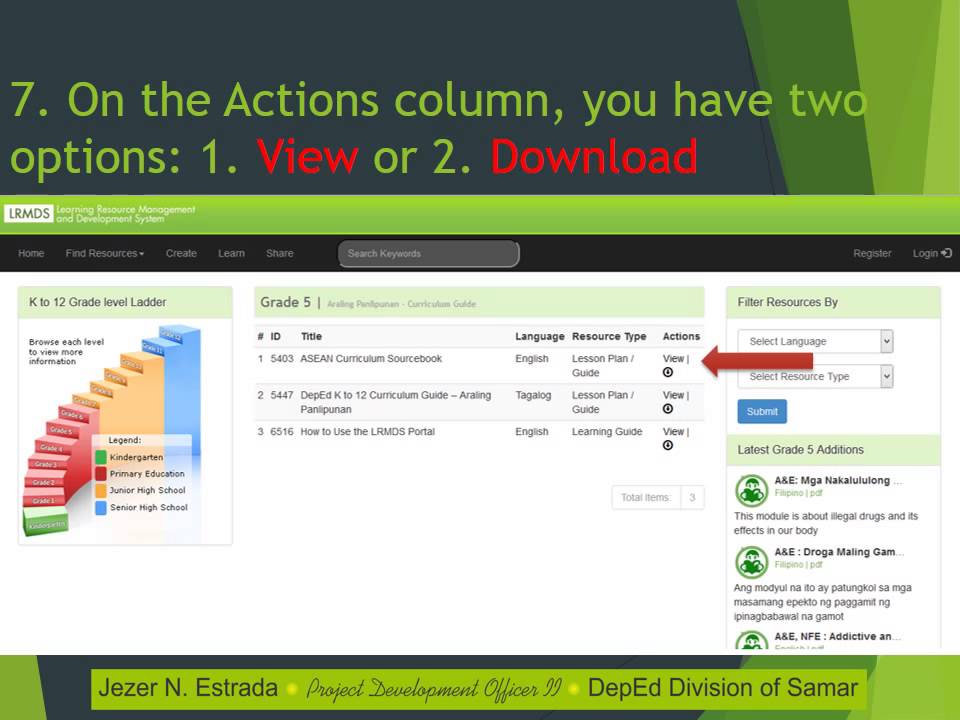Image resolution: width=960 pixels, height=720 pixels.
Task: Click ID 5447 cell
Action: click(282, 395)
